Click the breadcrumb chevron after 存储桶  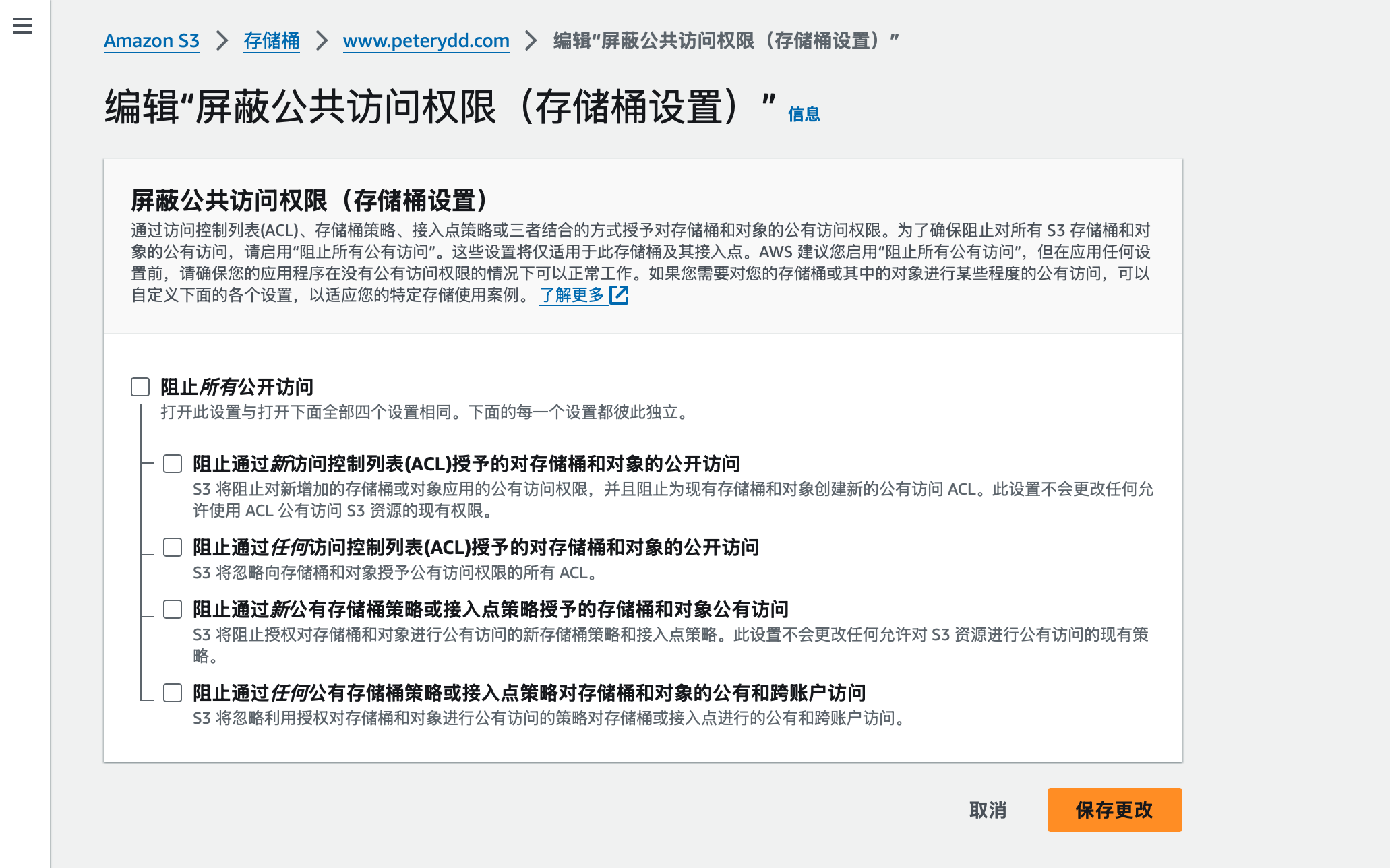(322, 40)
